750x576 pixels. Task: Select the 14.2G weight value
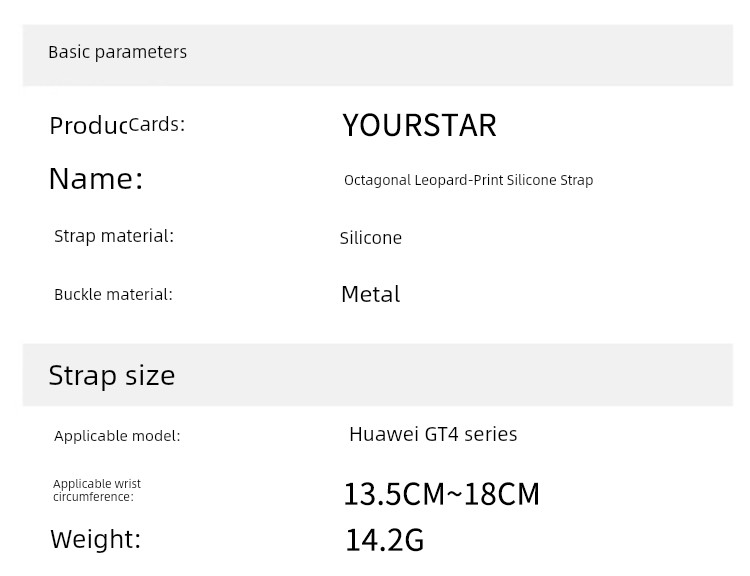(x=385, y=540)
